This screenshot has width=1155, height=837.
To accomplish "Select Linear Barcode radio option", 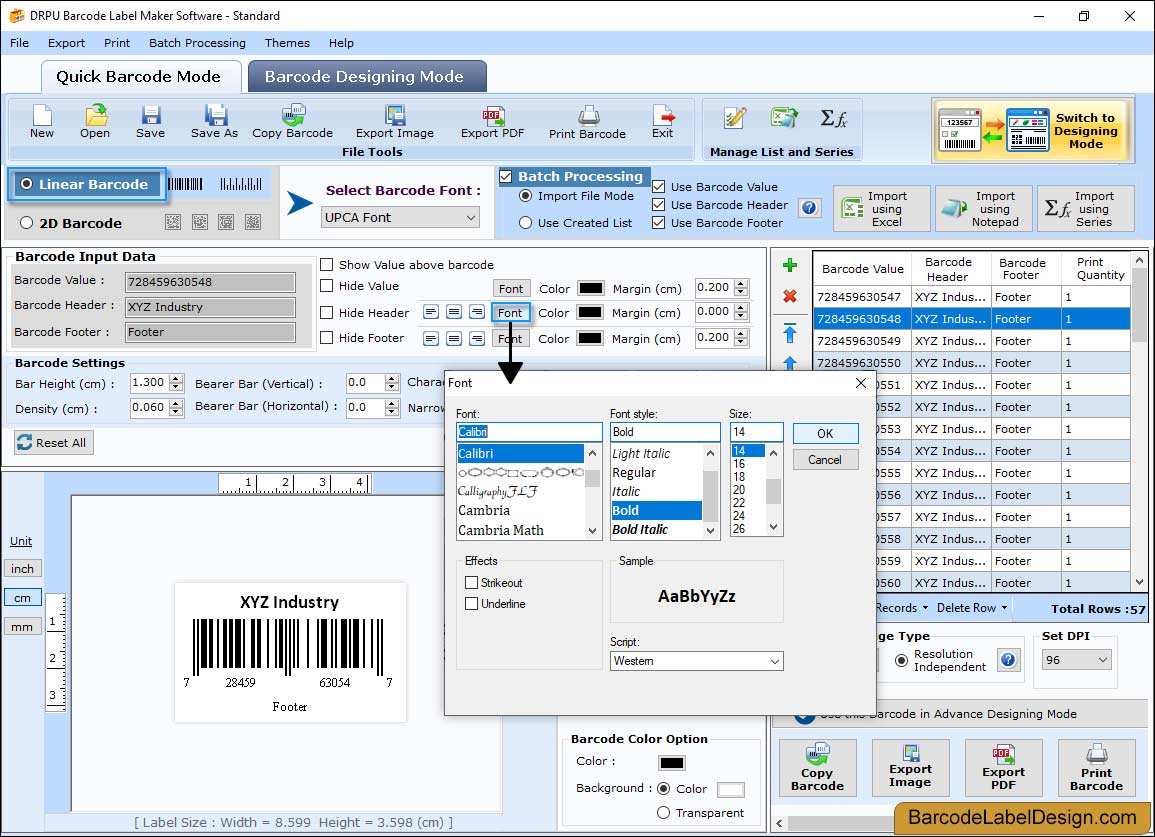I will click(27, 184).
